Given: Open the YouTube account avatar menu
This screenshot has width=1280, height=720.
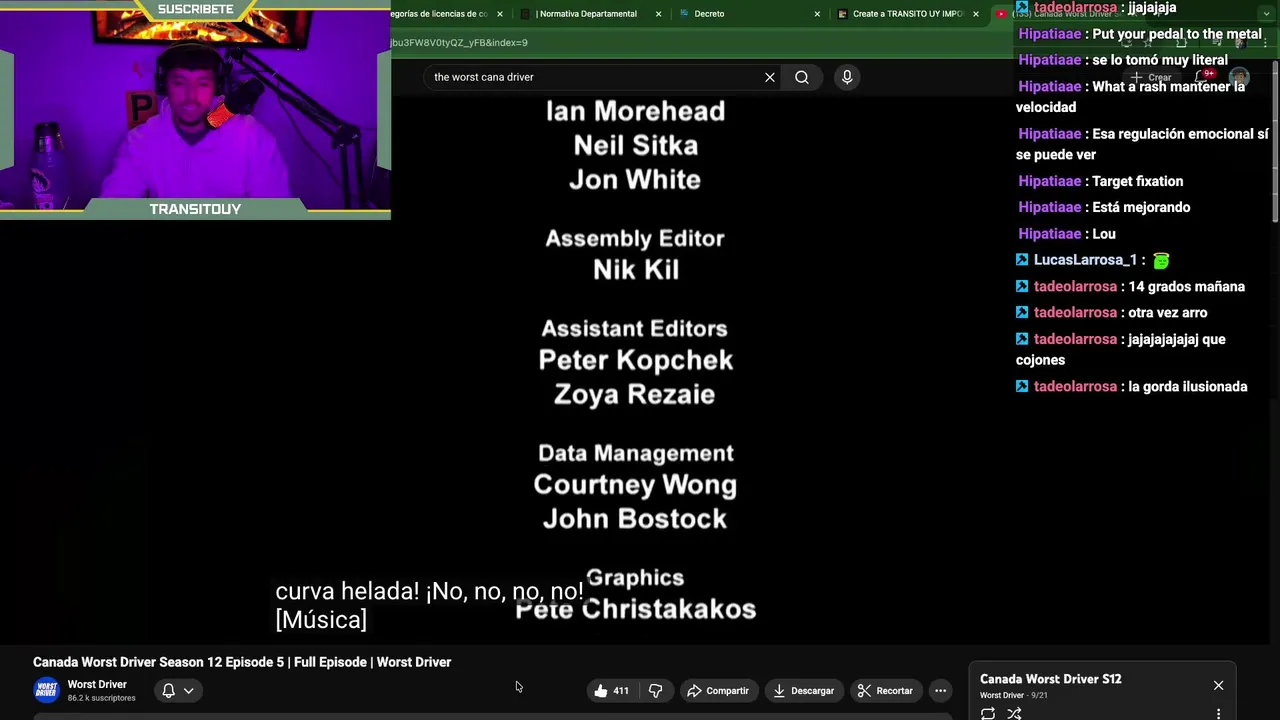Looking at the screenshot, I should click(x=1239, y=77).
